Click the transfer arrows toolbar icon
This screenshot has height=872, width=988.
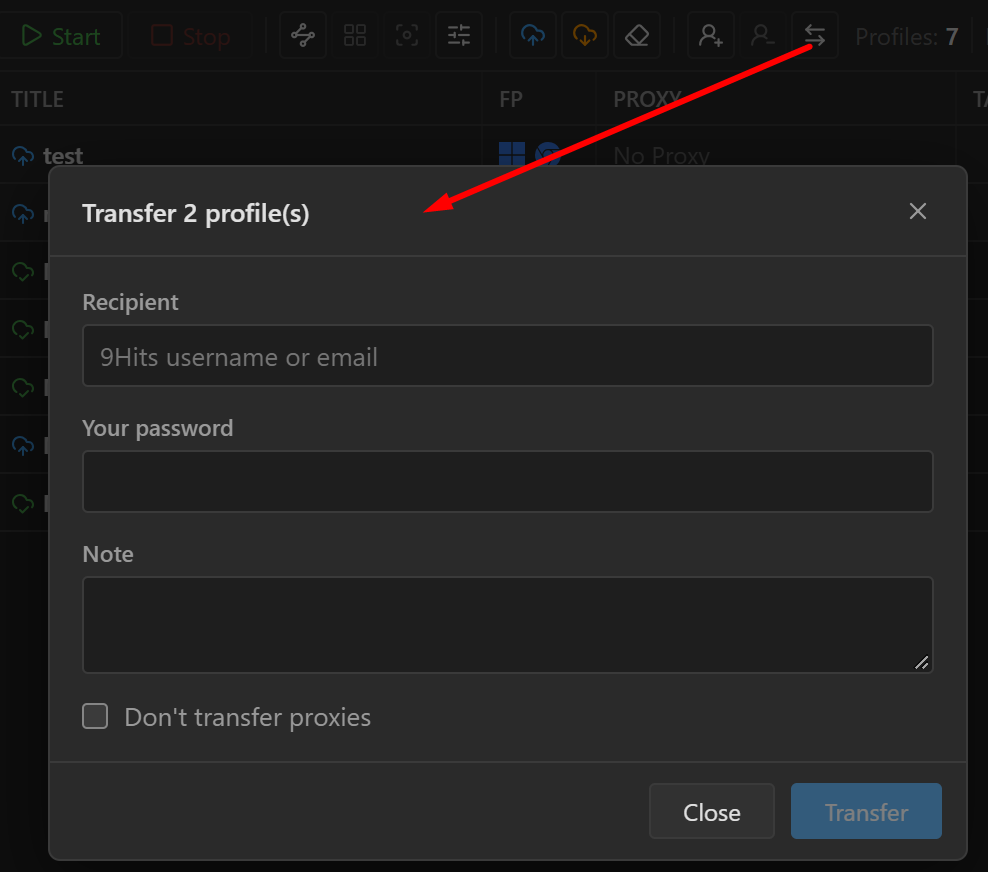815,35
